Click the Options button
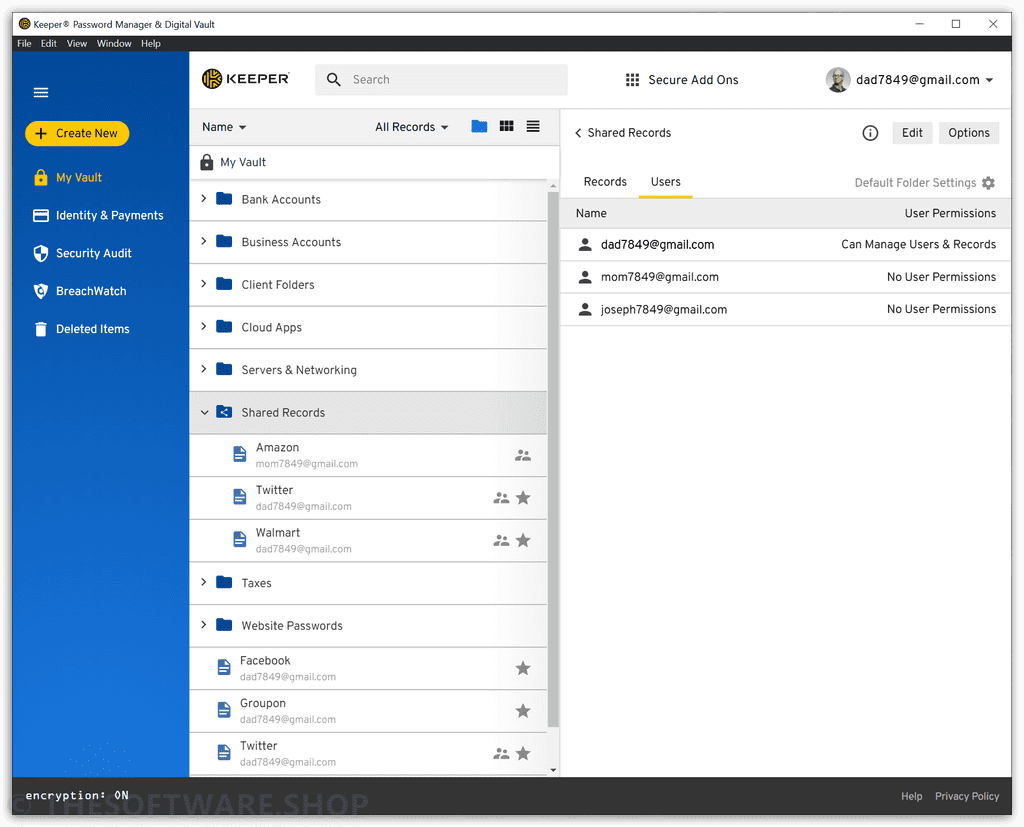The width and height of the screenshot is (1024, 827). point(968,133)
